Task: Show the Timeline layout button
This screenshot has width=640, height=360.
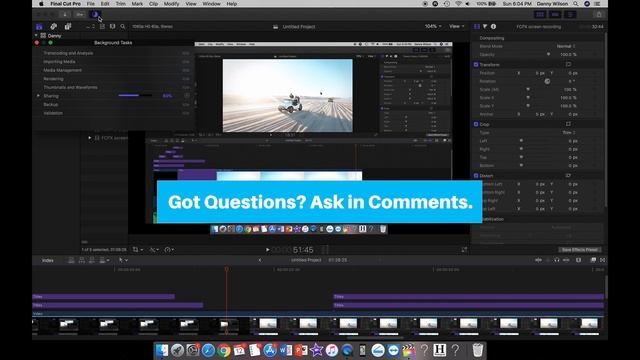Action: click(555, 14)
